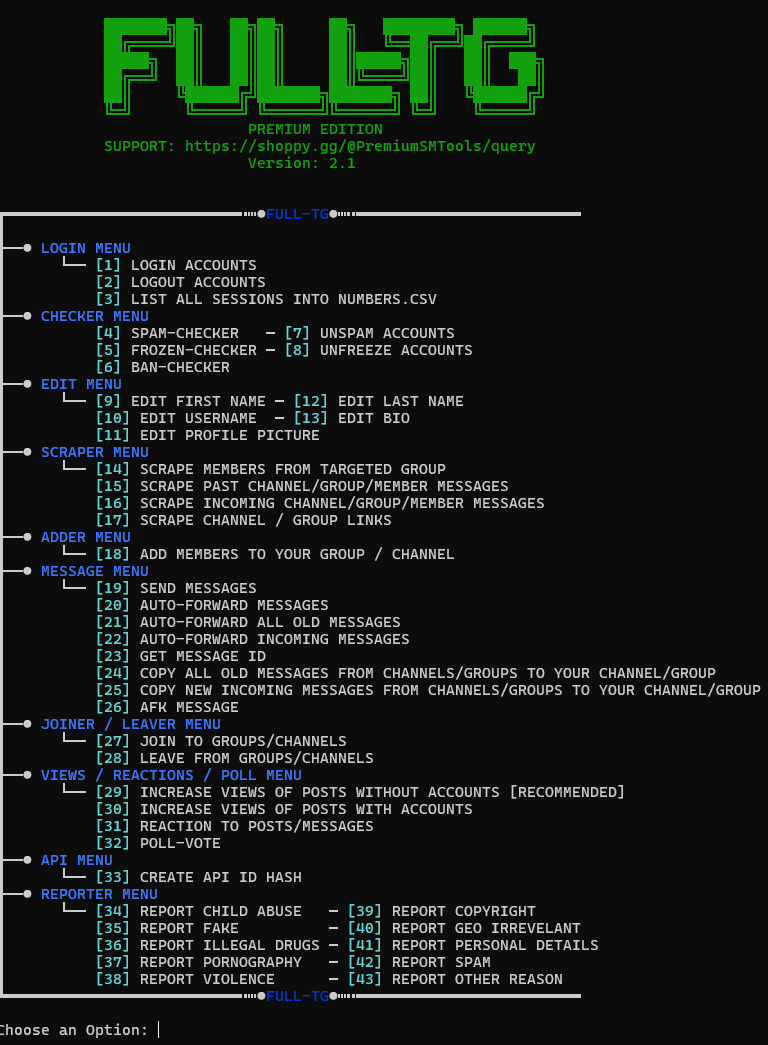Click '[18] ADD MEMBERS TO YOUR GROUP / CHANNEL'
This screenshot has height=1045, width=768.
pyautogui.click(x=275, y=554)
